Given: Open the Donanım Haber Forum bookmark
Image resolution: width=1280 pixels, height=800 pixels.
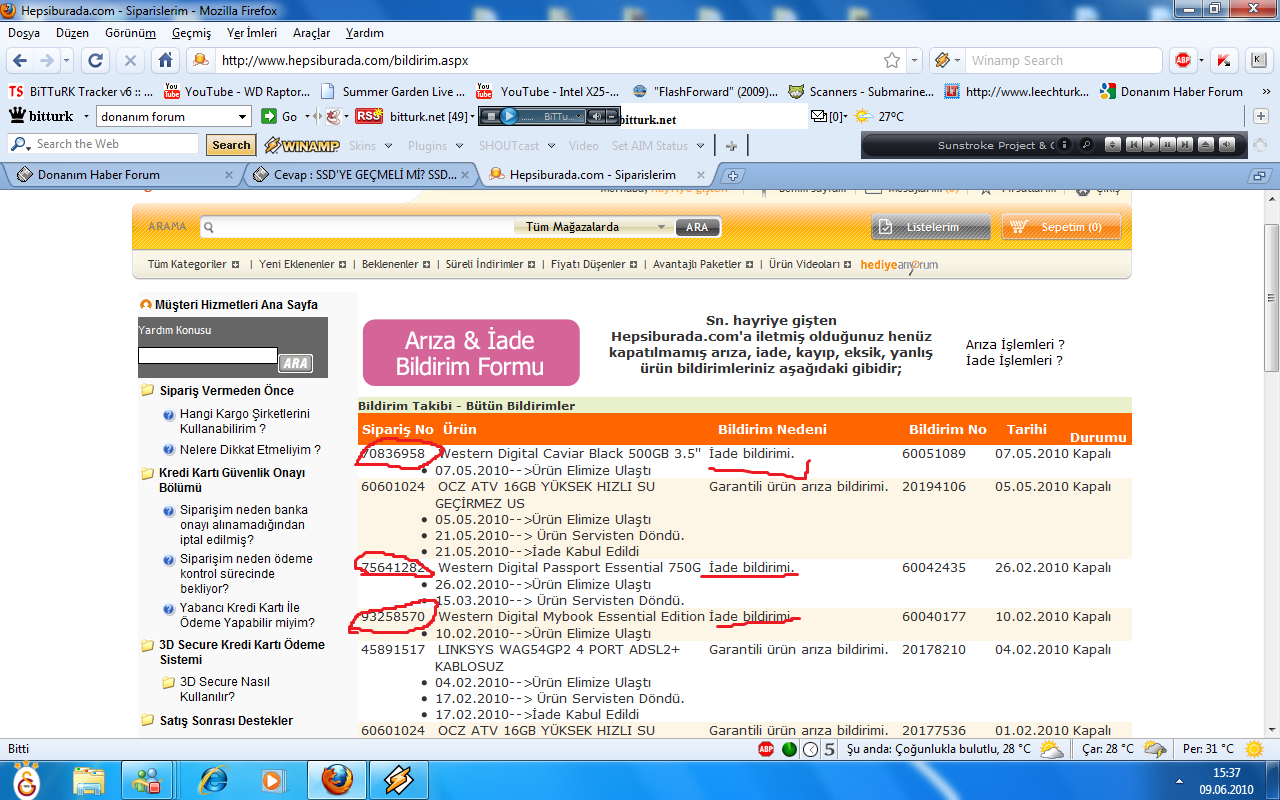Looking at the screenshot, I should [x=1171, y=91].
